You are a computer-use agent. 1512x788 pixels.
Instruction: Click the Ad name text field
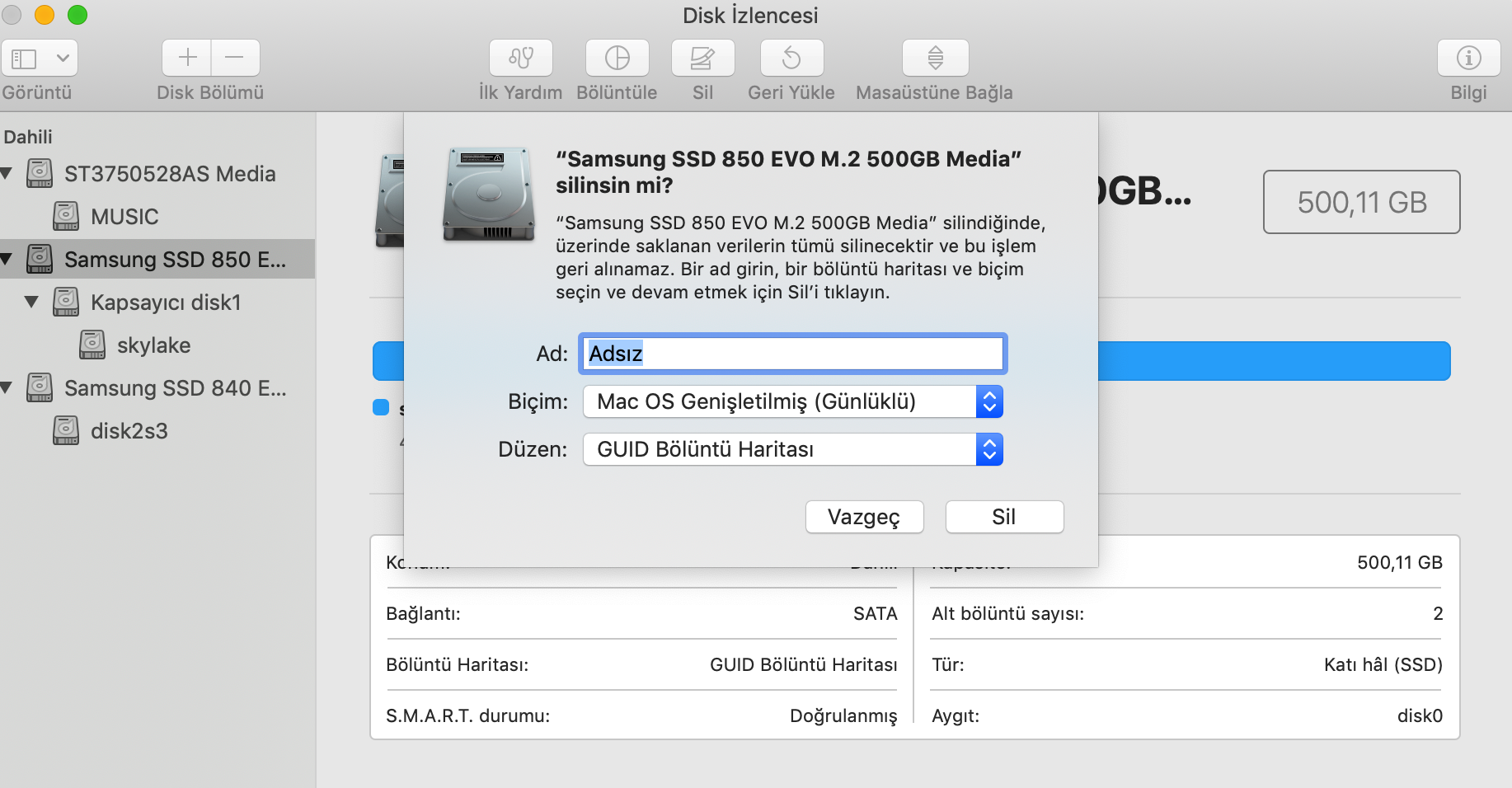[792, 354]
